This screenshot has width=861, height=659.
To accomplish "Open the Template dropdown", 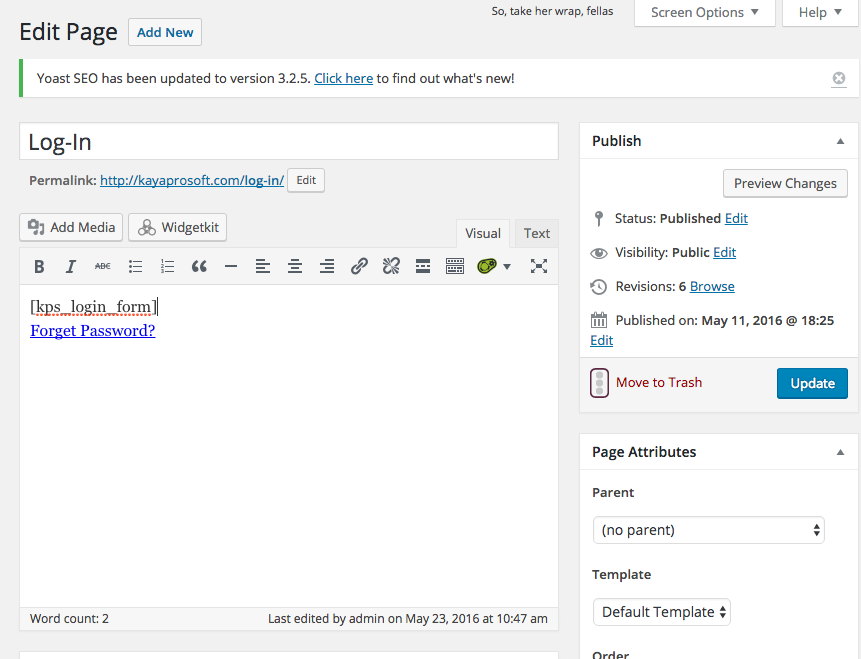I will coord(661,612).
